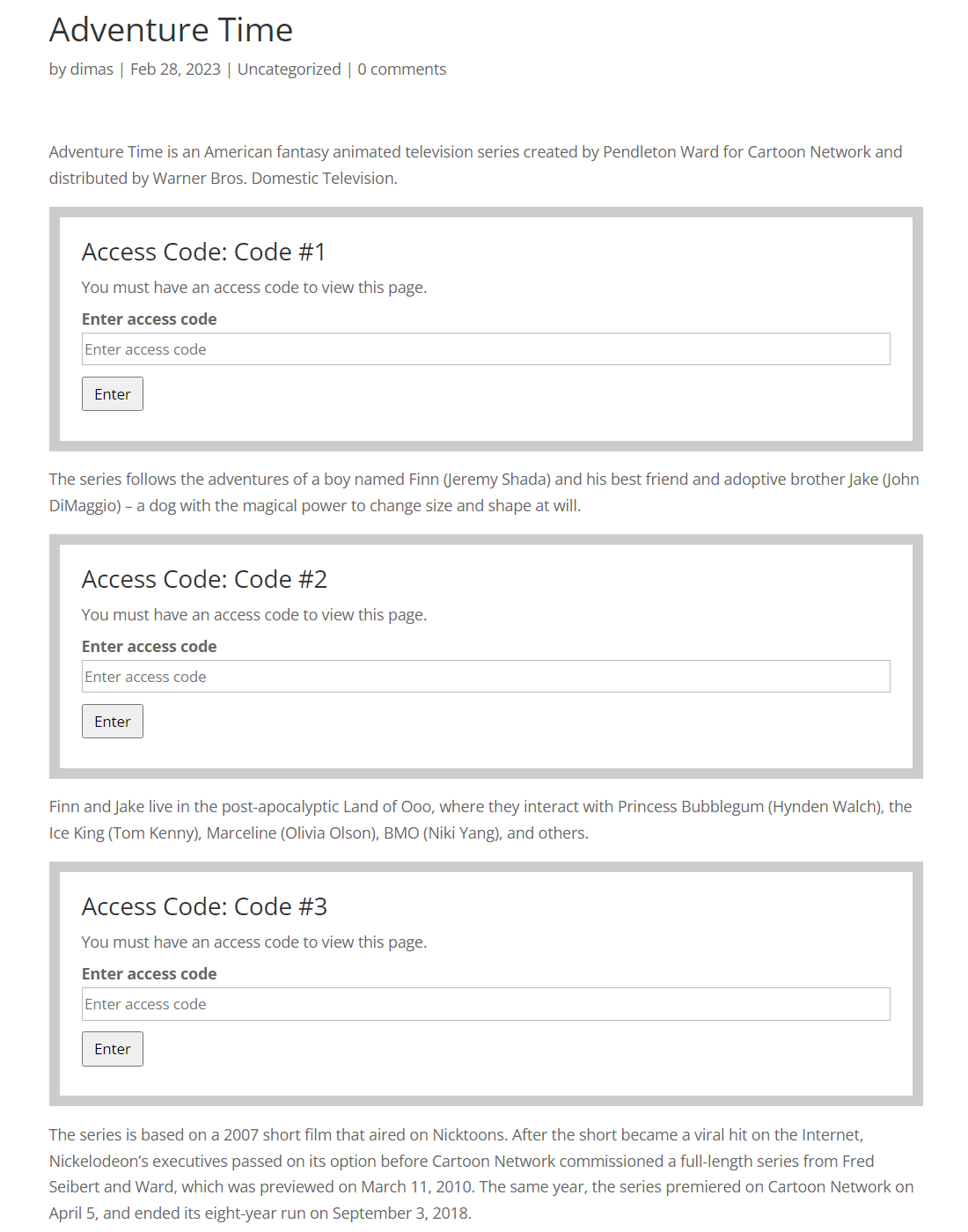Click Enter button under Code #1

113,394
